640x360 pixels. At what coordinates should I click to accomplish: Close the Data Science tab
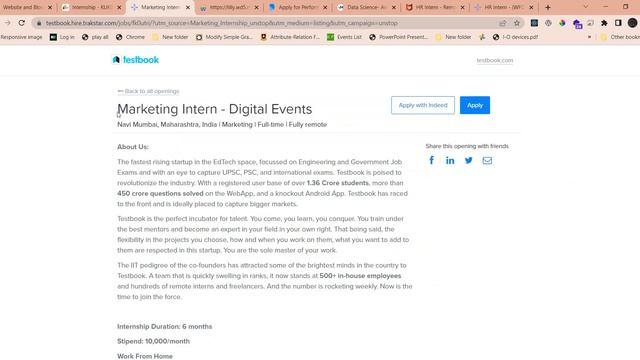[394, 7]
